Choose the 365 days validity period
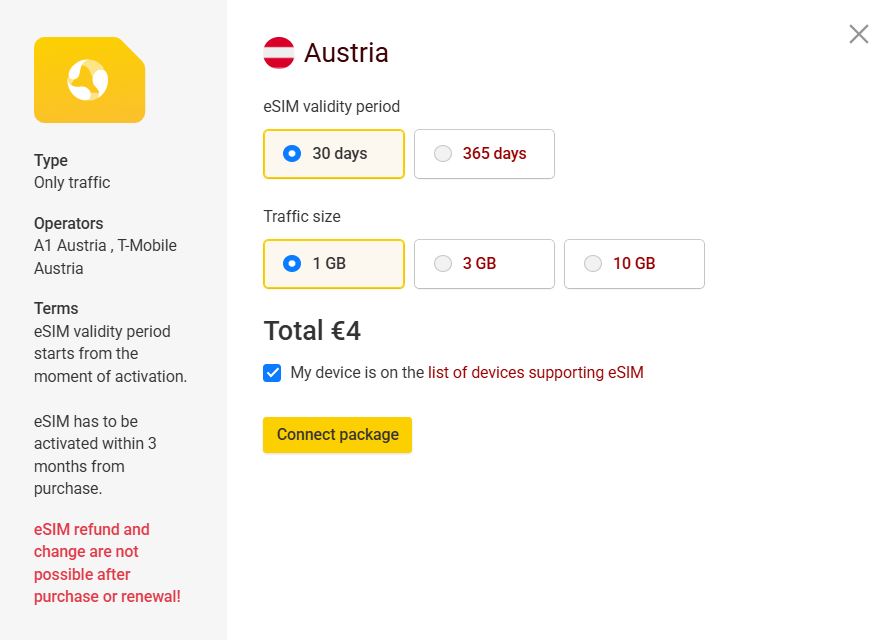The image size is (891, 640). pyautogui.click(x=484, y=154)
